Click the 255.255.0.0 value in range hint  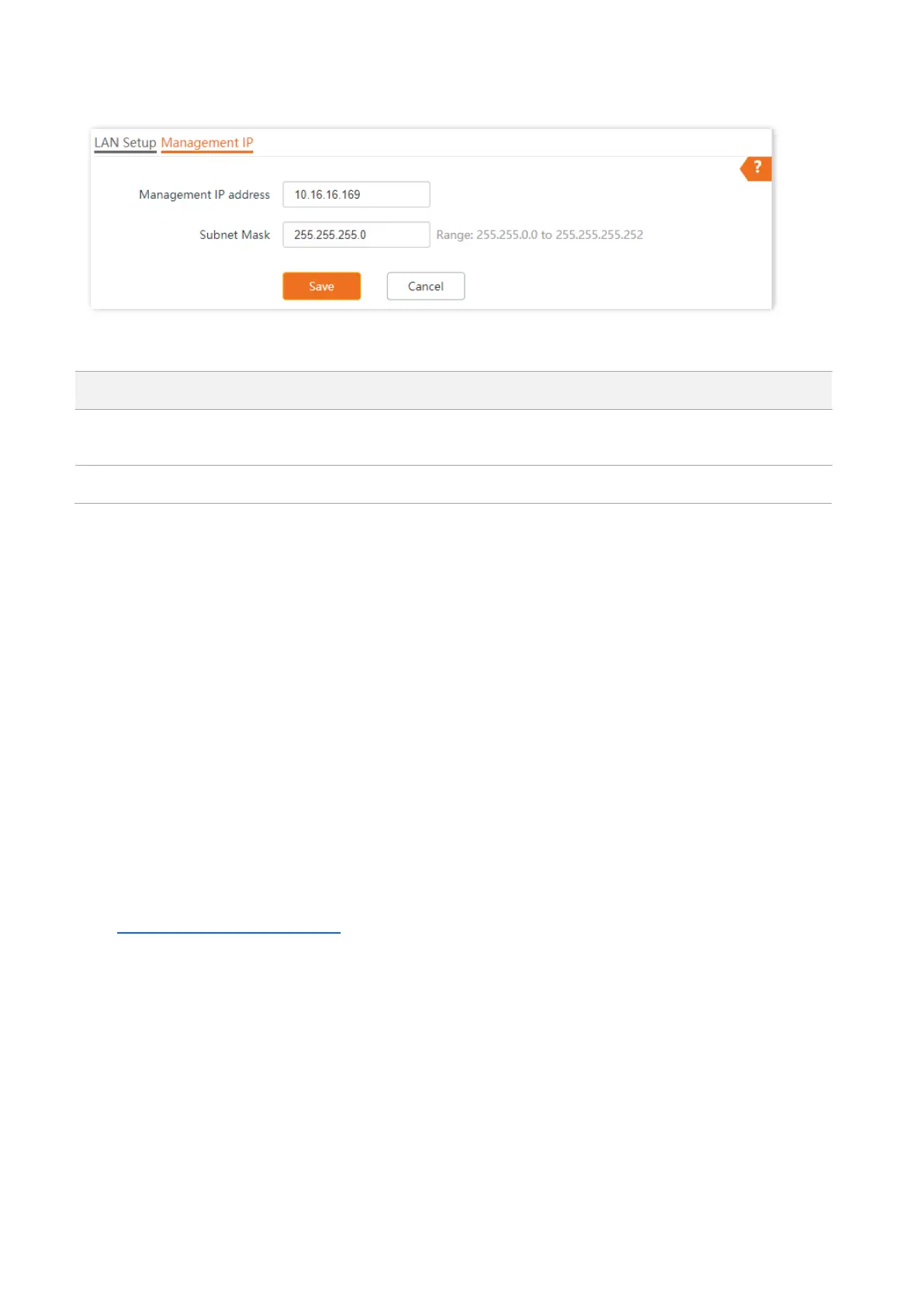(507, 234)
